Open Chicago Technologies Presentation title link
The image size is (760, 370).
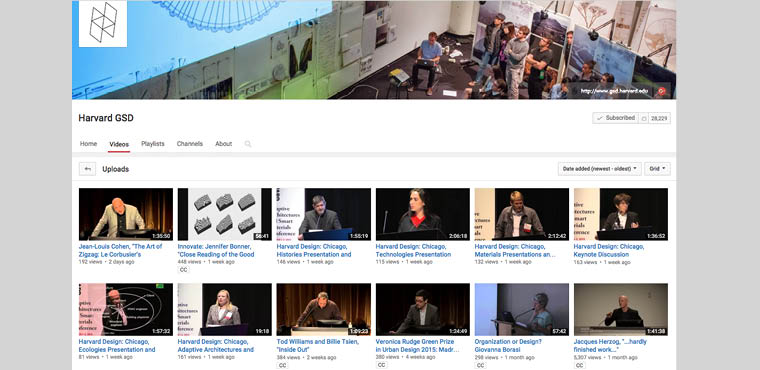(x=413, y=250)
